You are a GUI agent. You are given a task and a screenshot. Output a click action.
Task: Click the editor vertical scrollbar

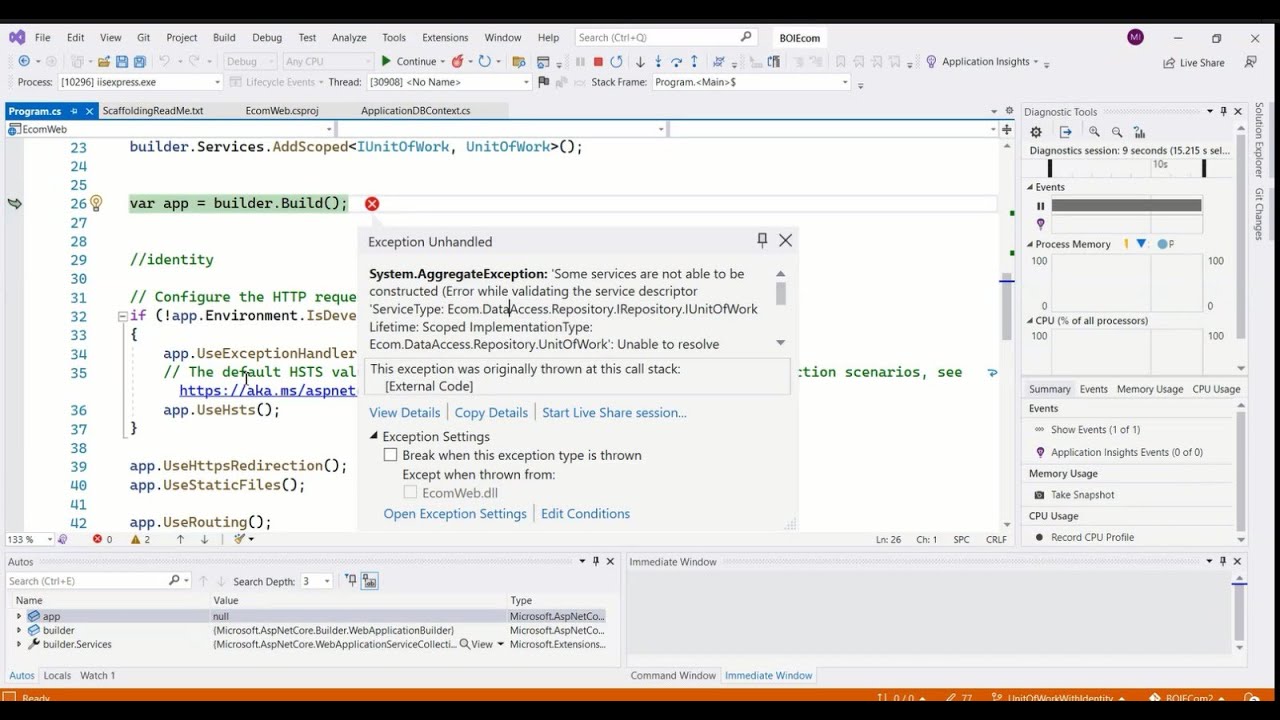point(1006,330)
